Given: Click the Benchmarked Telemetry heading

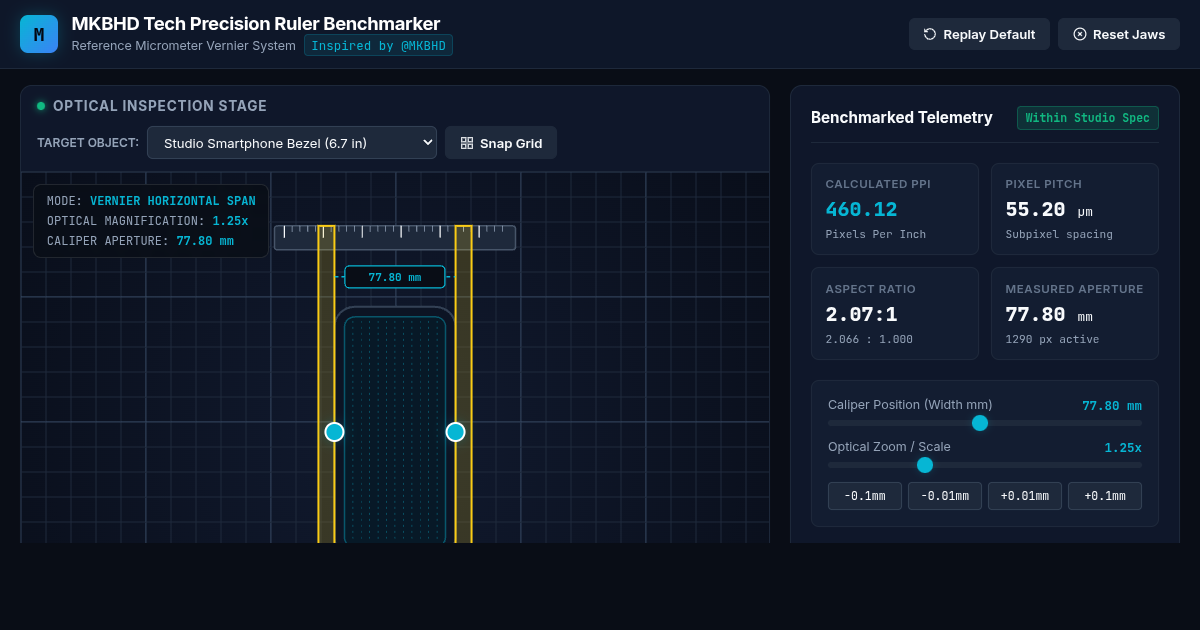Looking at the screenshot, I should pyautogui.click(x=902, y=118).
